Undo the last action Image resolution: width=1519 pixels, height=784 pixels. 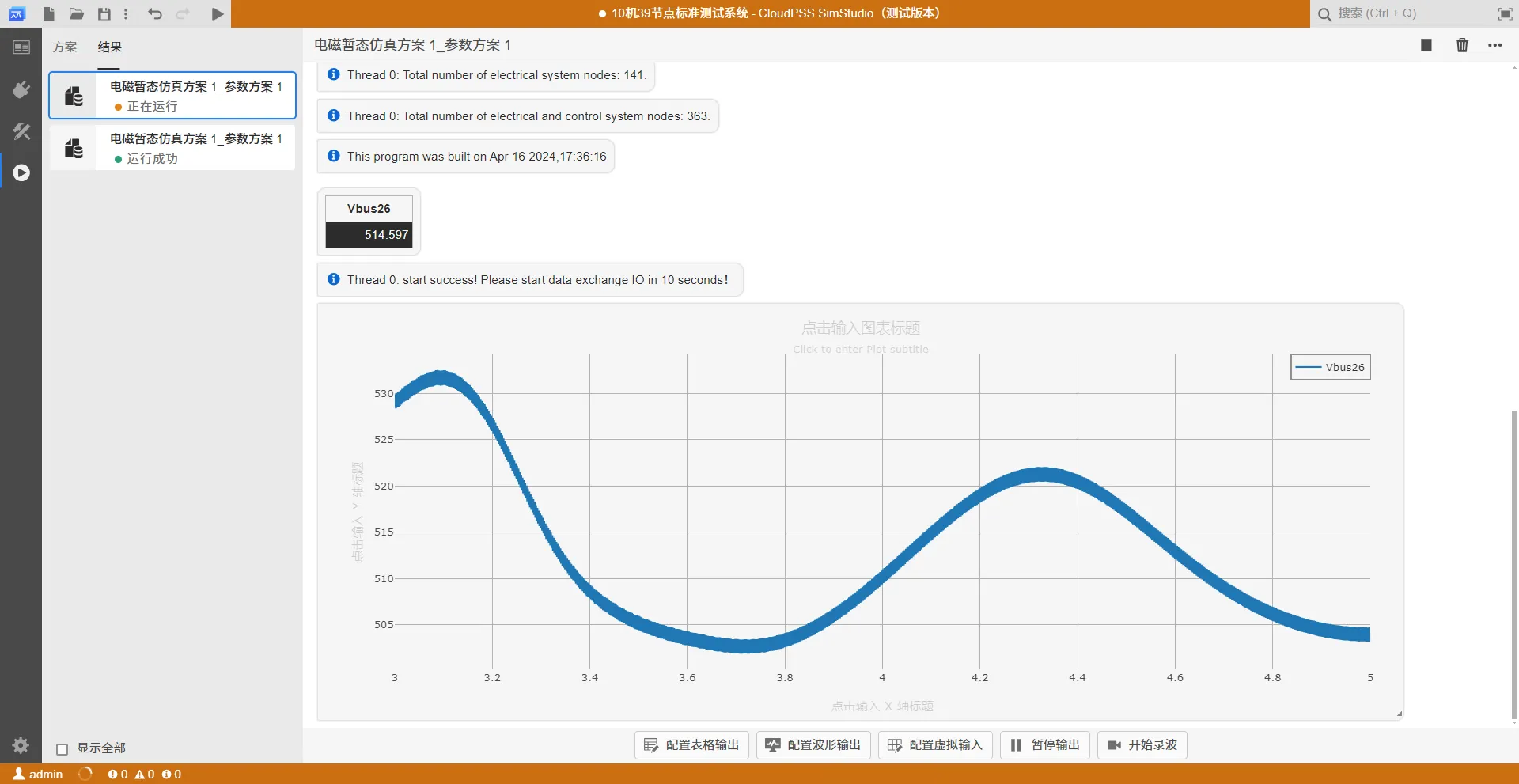click(155, 13)
